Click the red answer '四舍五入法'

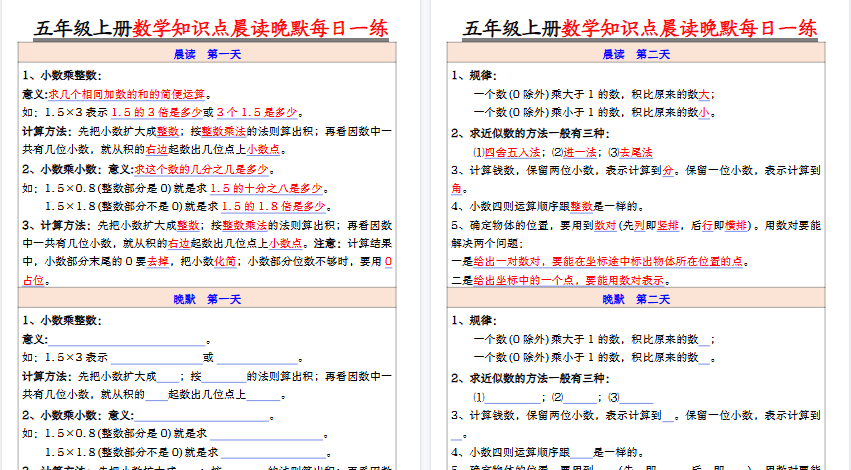[512, 153]
